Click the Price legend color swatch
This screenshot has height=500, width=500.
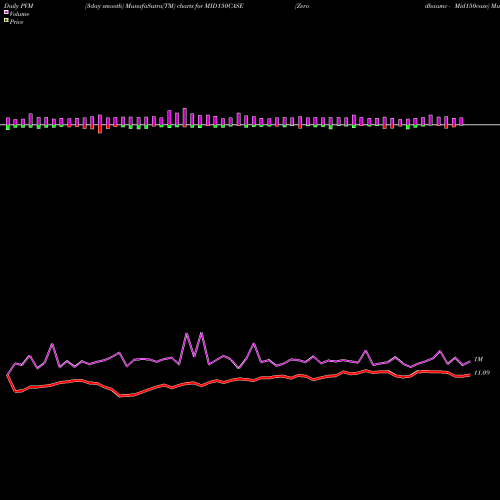6,21
